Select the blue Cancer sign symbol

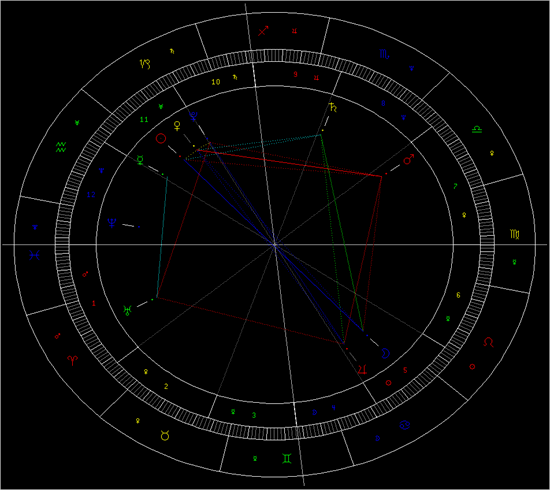(405, 425)
